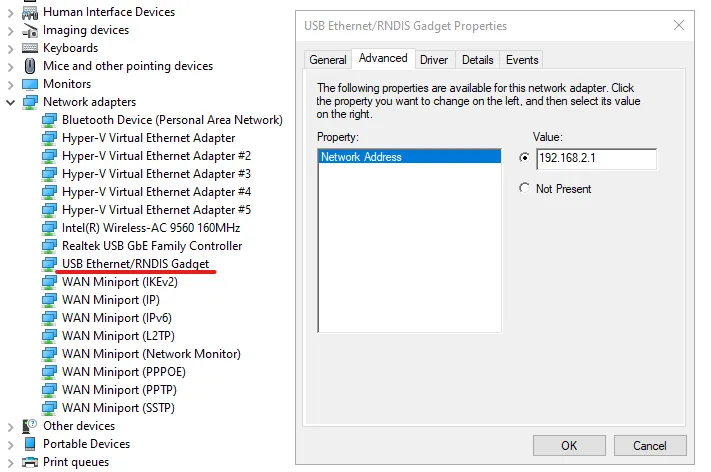Screen dimensions: 711x472
Task: Click the Realtek USB GbE adapter icon
Action: (49, 246)
